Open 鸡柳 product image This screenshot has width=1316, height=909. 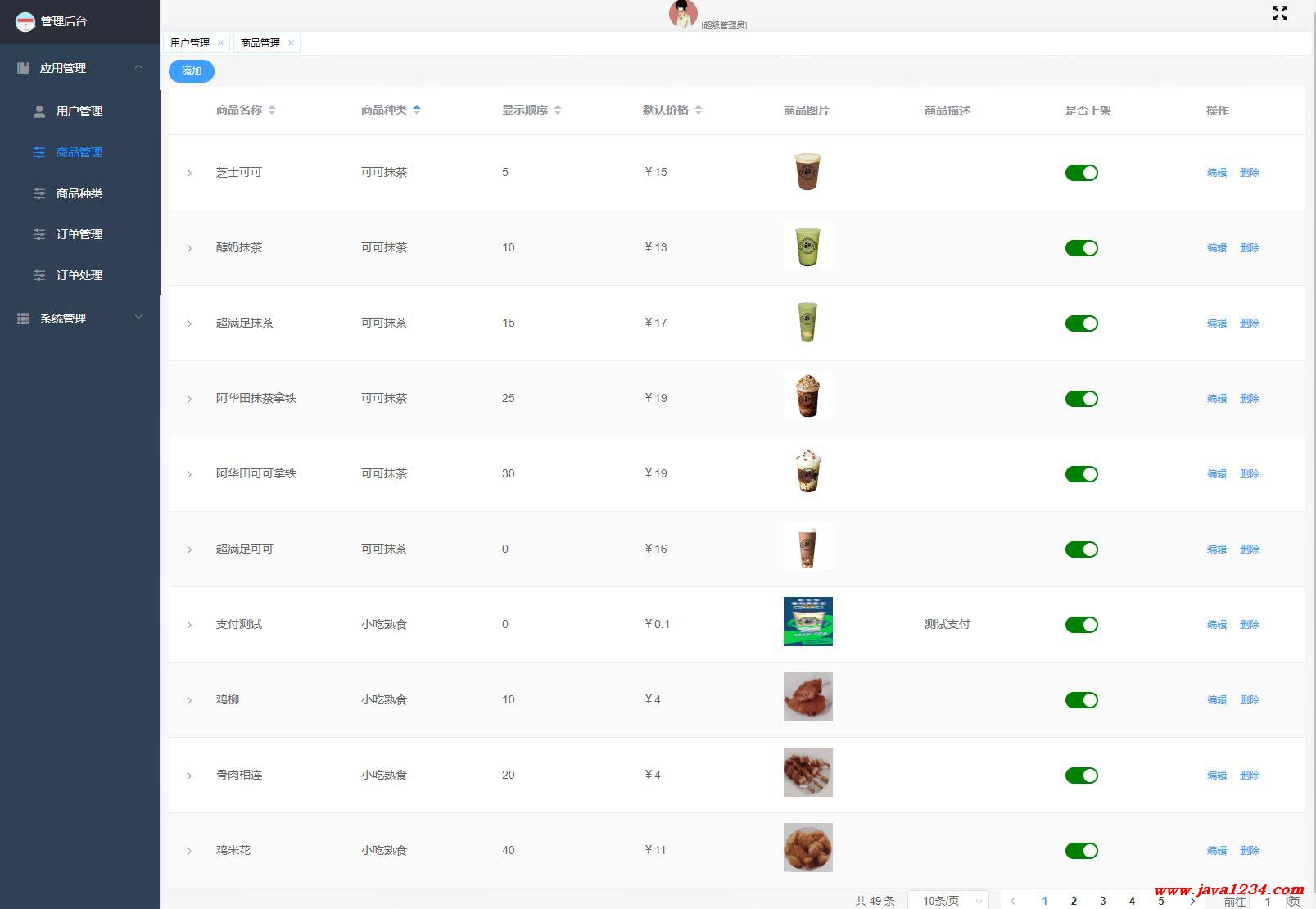click(x=808, y=697)
